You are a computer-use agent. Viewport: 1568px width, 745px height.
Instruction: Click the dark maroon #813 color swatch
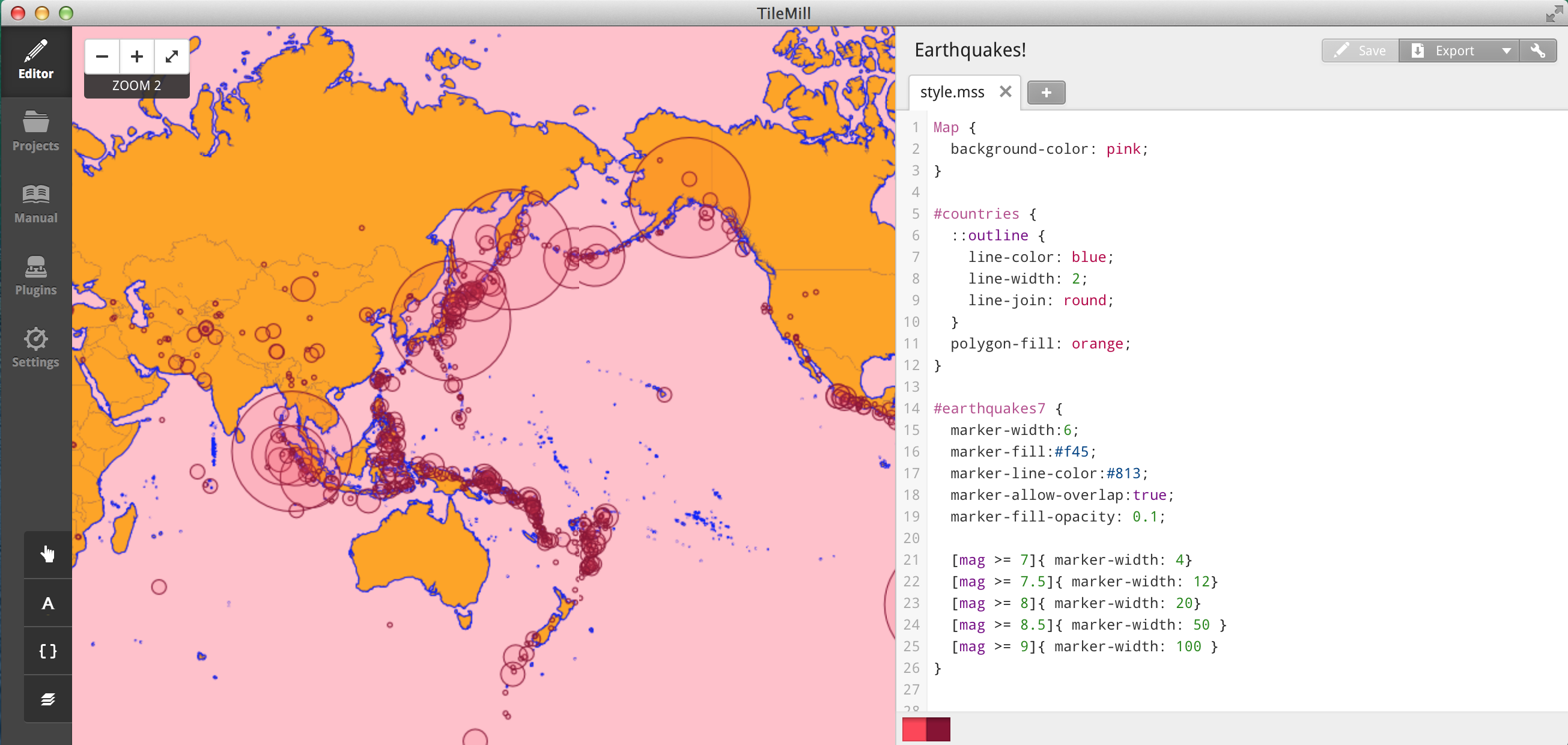pyautogui.click(x=938, y=729)
